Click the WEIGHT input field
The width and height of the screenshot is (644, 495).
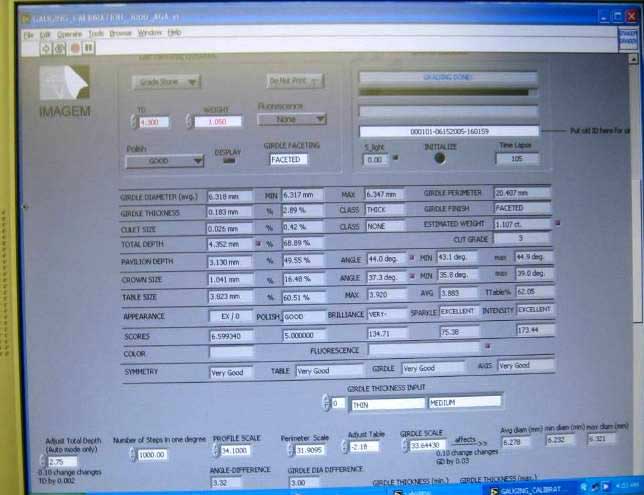218,122
